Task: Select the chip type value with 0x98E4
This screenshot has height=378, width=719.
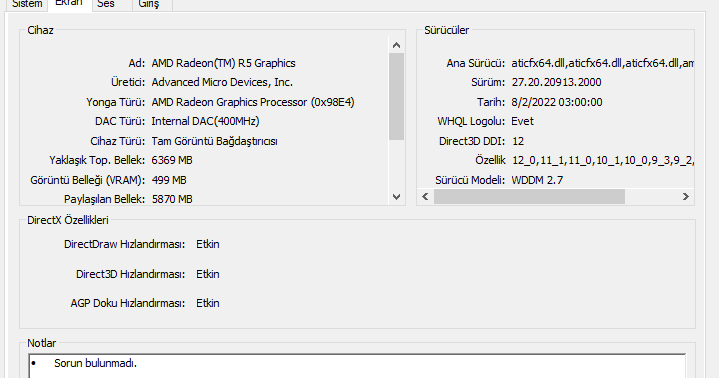Action: click(253, 102)
